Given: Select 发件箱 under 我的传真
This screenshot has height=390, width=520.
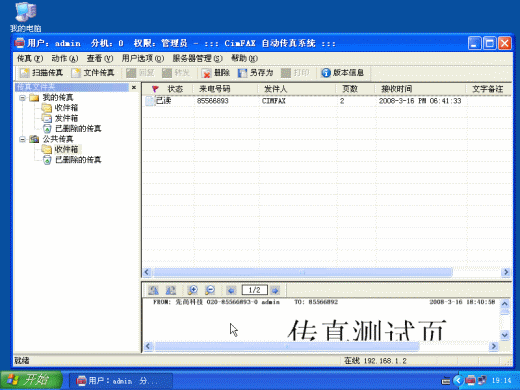Looking at the screenshot, I should click(x=66, y=118).
